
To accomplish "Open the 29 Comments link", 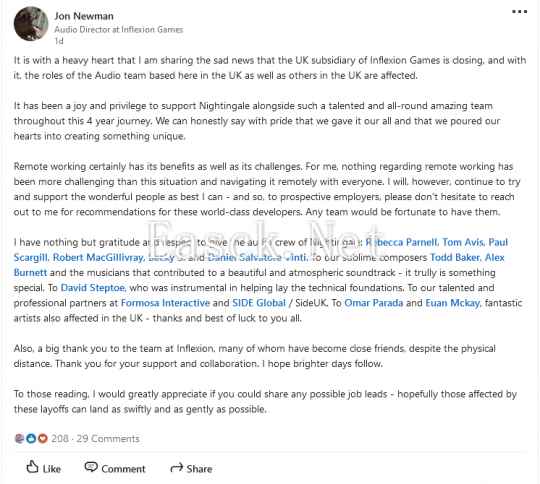I will pyautogui.click(x=108, y=439).
